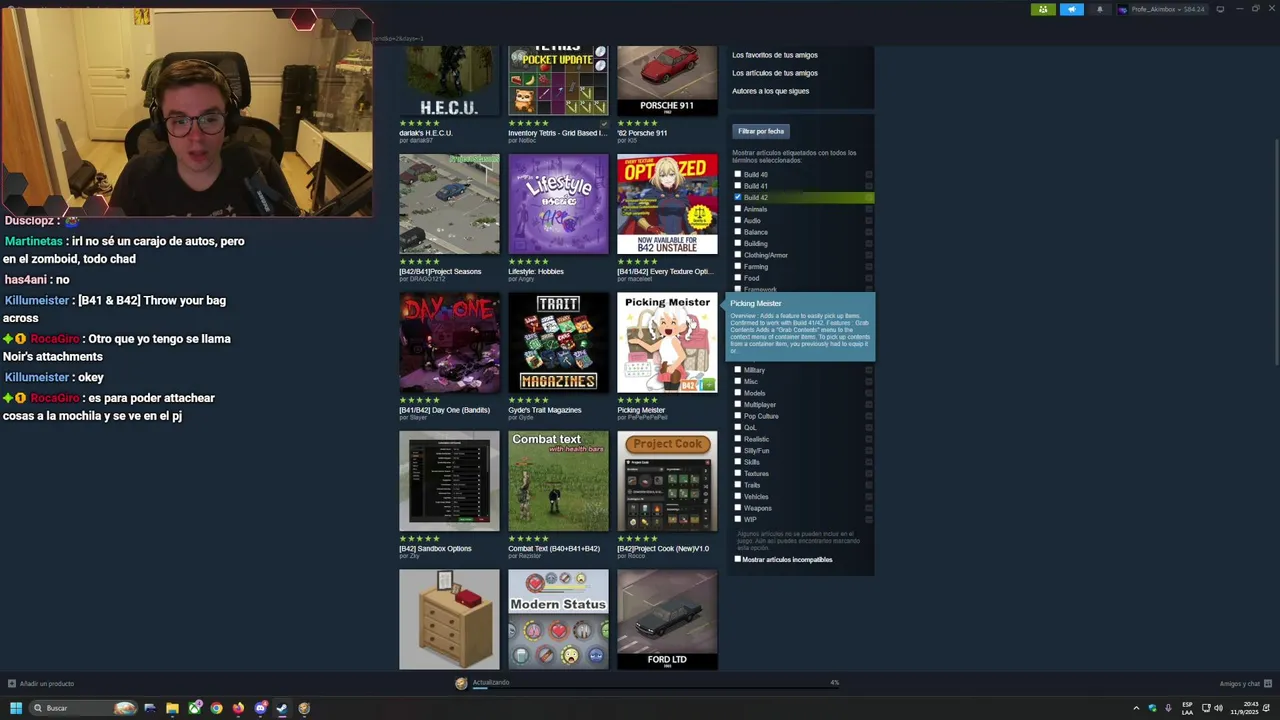Screen dimensions: 1280x720
Task: Enable the Clothing/Armor tag checkbox
Action: (738, 255)
